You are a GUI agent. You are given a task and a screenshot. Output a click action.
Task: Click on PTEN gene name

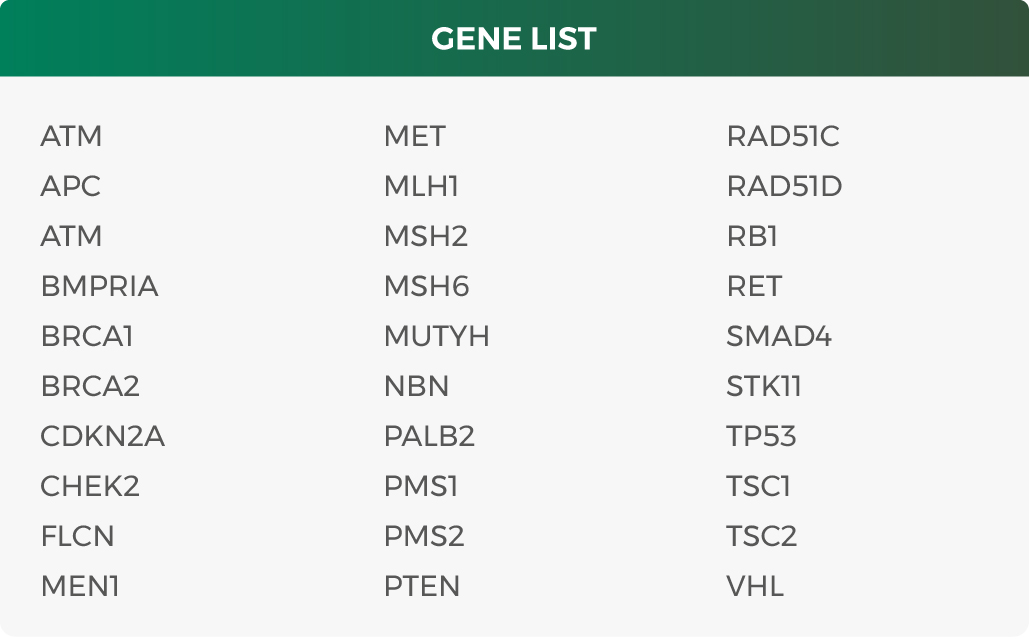click(422, 586)
